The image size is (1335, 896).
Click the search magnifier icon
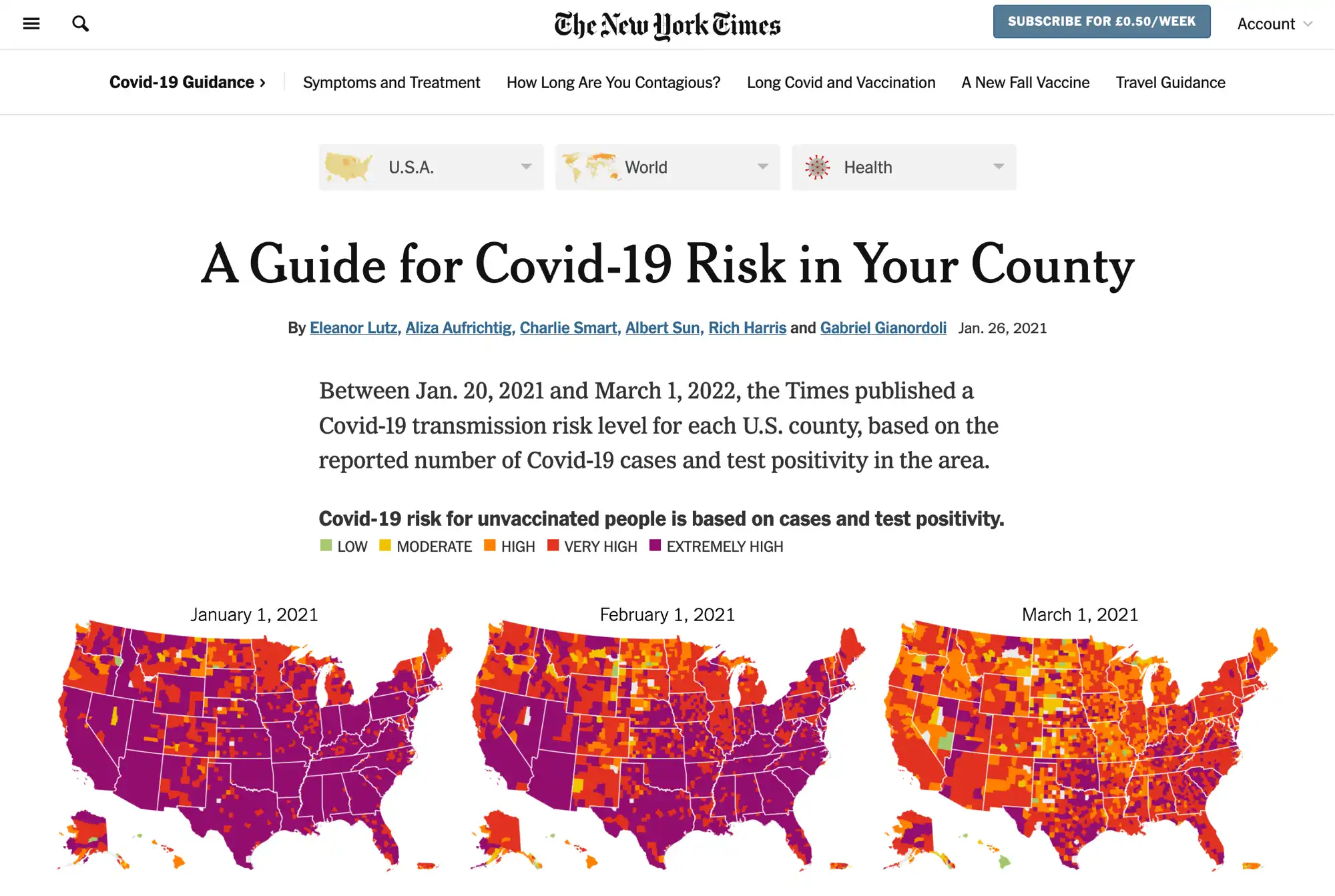click(x=79, y=22)
